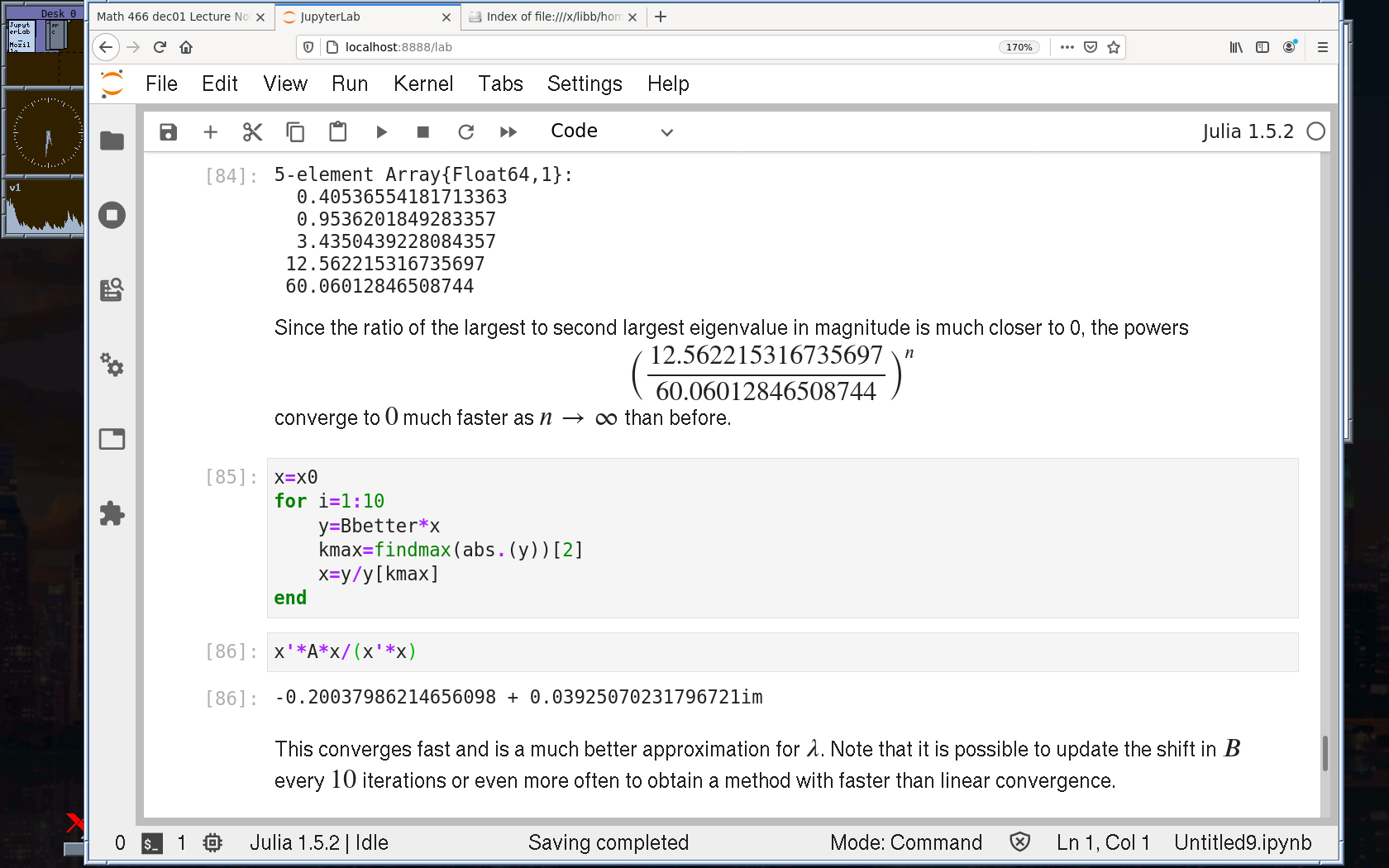Switch to Math 466 Lecture Notes tab
Image resolution: width=1389 pixels, height=868 pixels.
click(174, 17)
